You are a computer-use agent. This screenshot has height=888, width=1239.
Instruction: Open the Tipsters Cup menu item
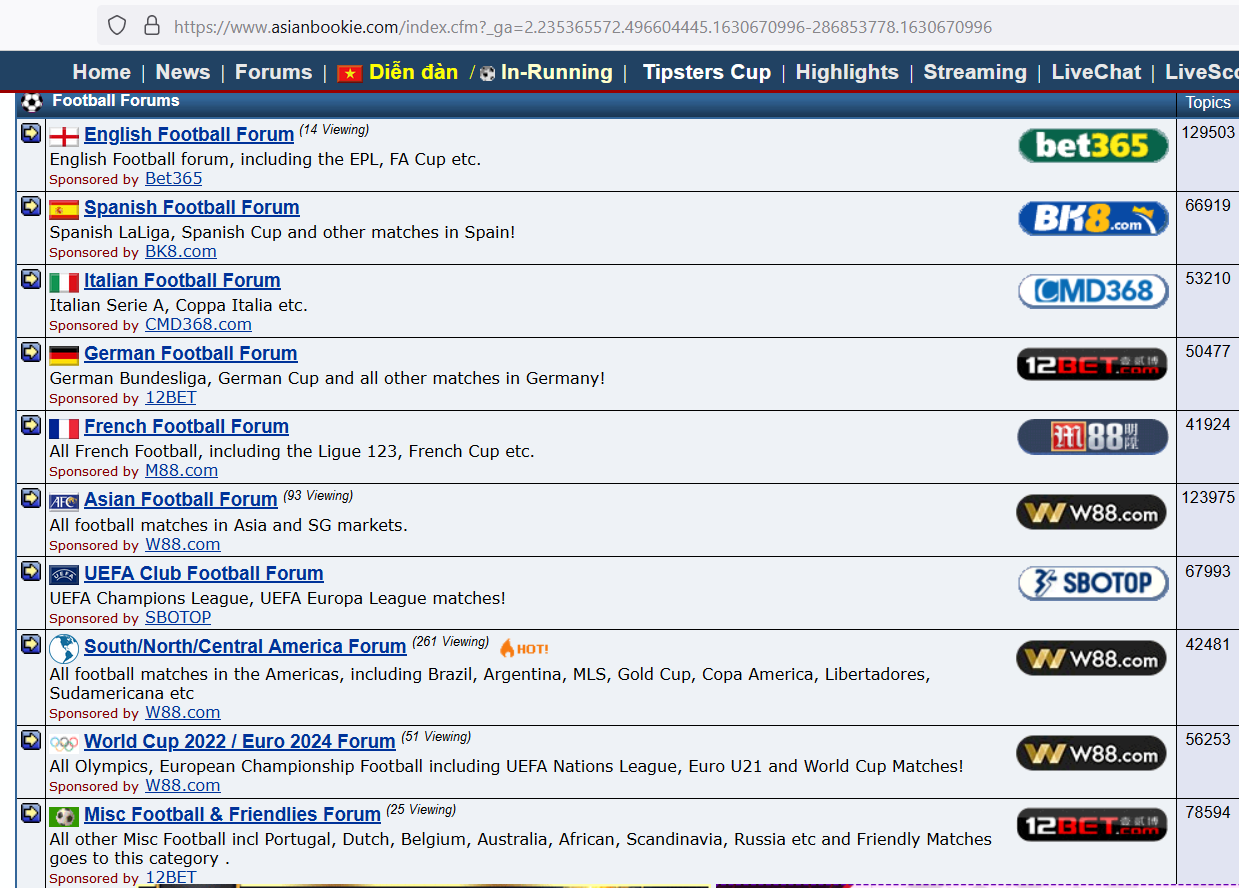707,72
